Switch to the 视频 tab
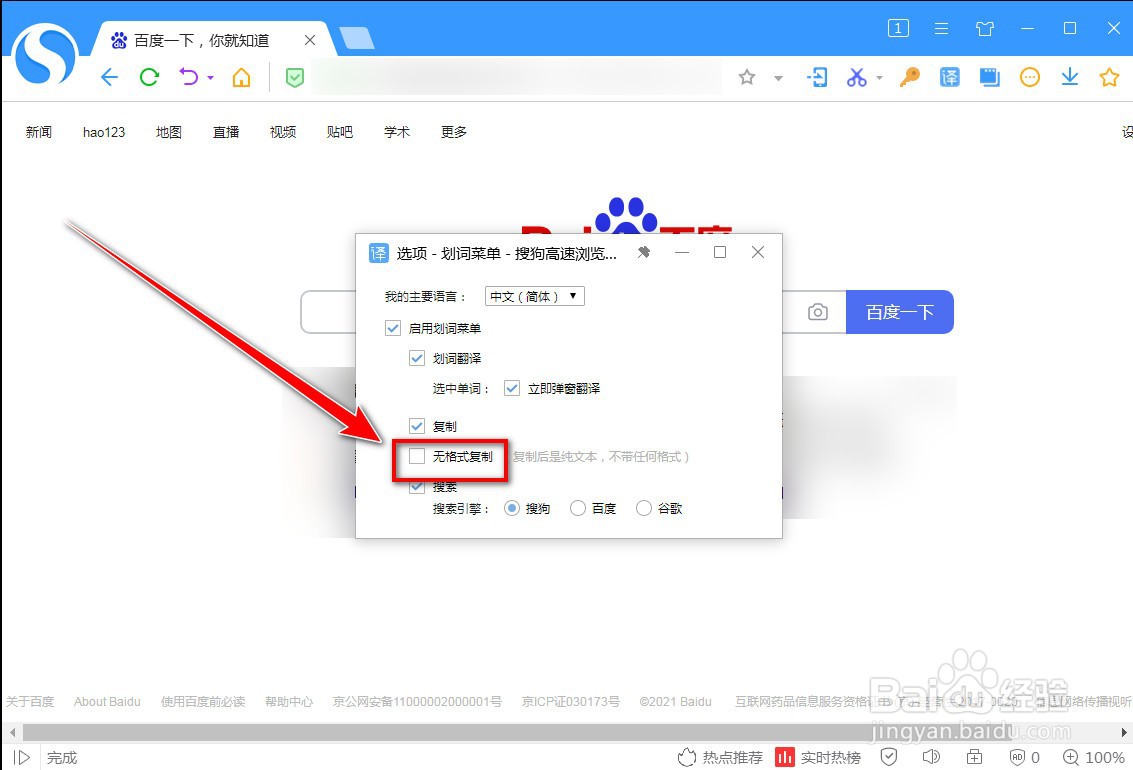Image resolution: width=1133 pixels, height=770 pixels. [x=282, y=131]
